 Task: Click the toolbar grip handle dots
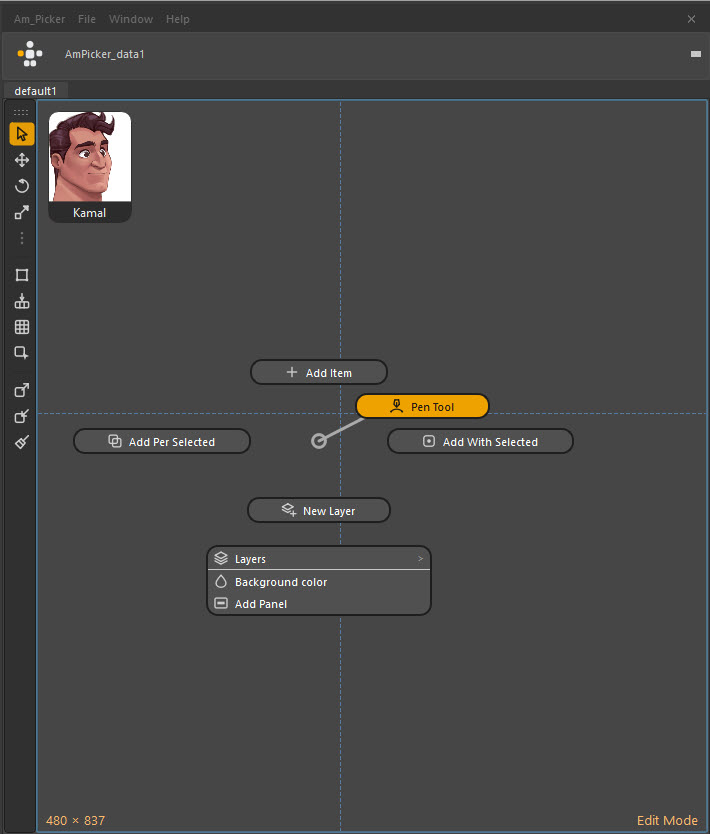point(21,112)
